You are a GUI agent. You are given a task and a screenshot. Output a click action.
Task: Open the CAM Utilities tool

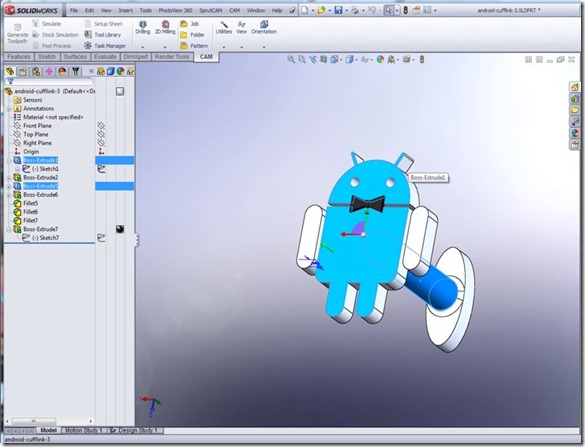pos(223,28)
